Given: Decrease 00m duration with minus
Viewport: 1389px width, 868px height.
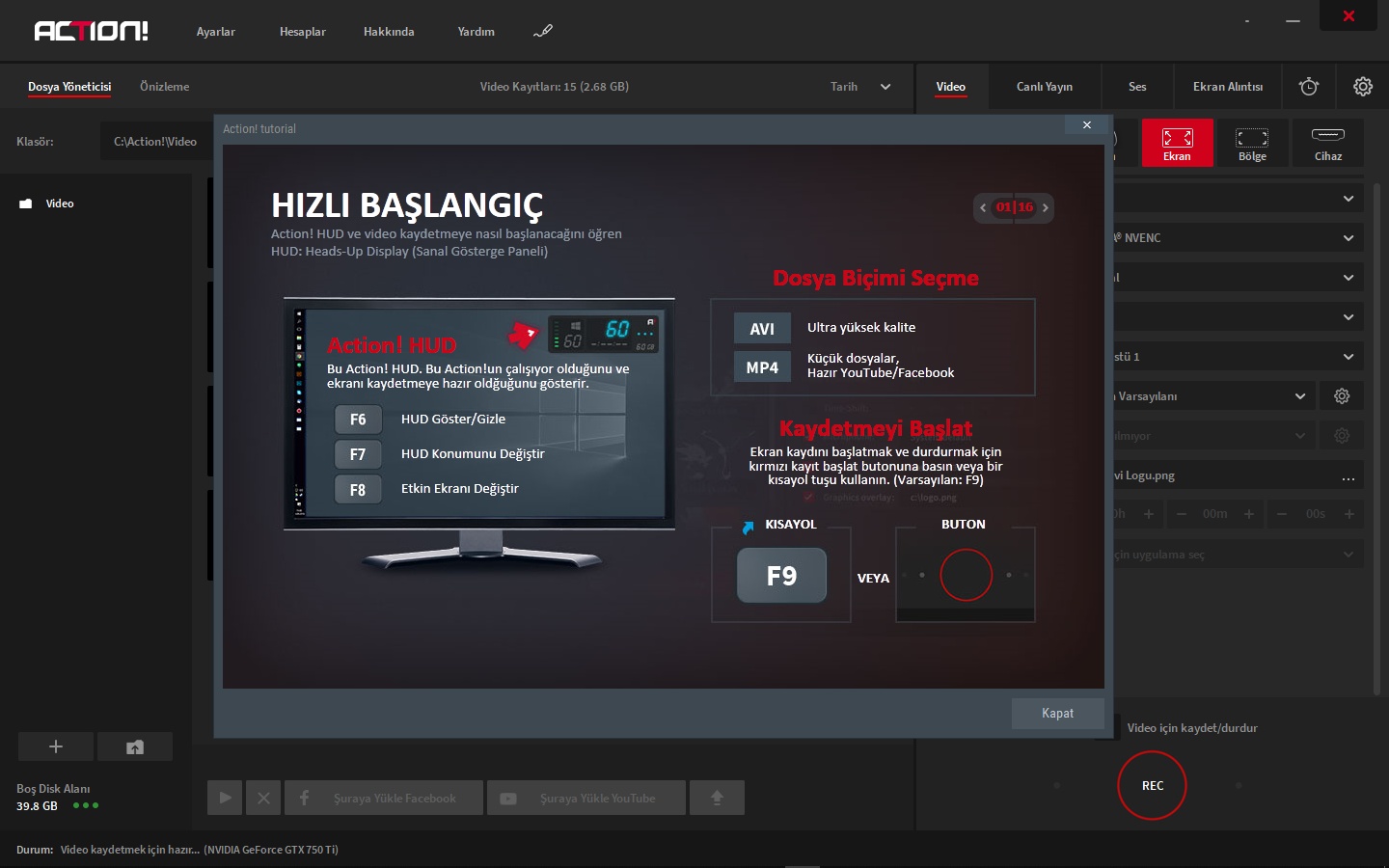Looking at the screenshot, I should click(1181, 514).
